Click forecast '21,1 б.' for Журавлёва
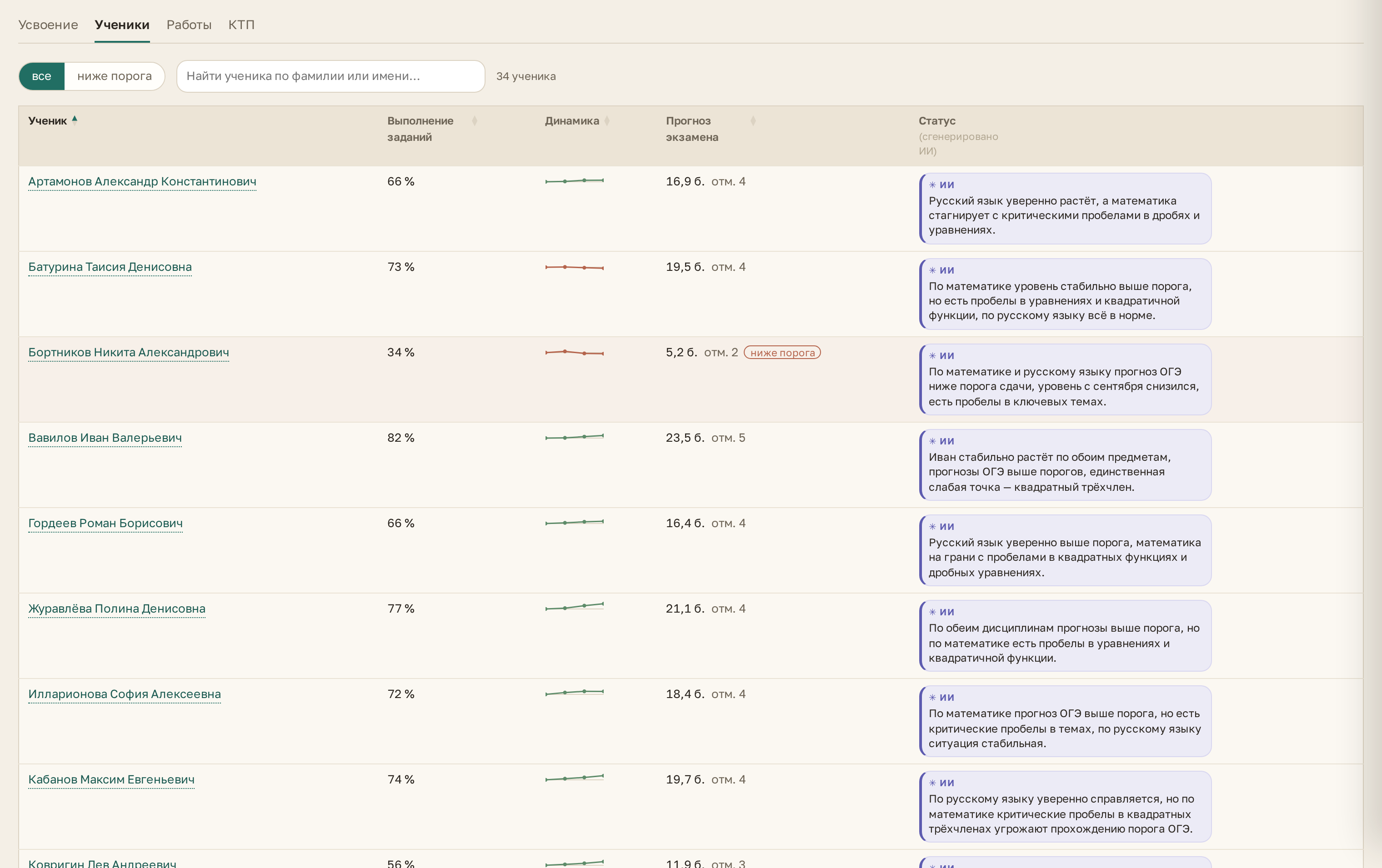 [x=685, y=609]
